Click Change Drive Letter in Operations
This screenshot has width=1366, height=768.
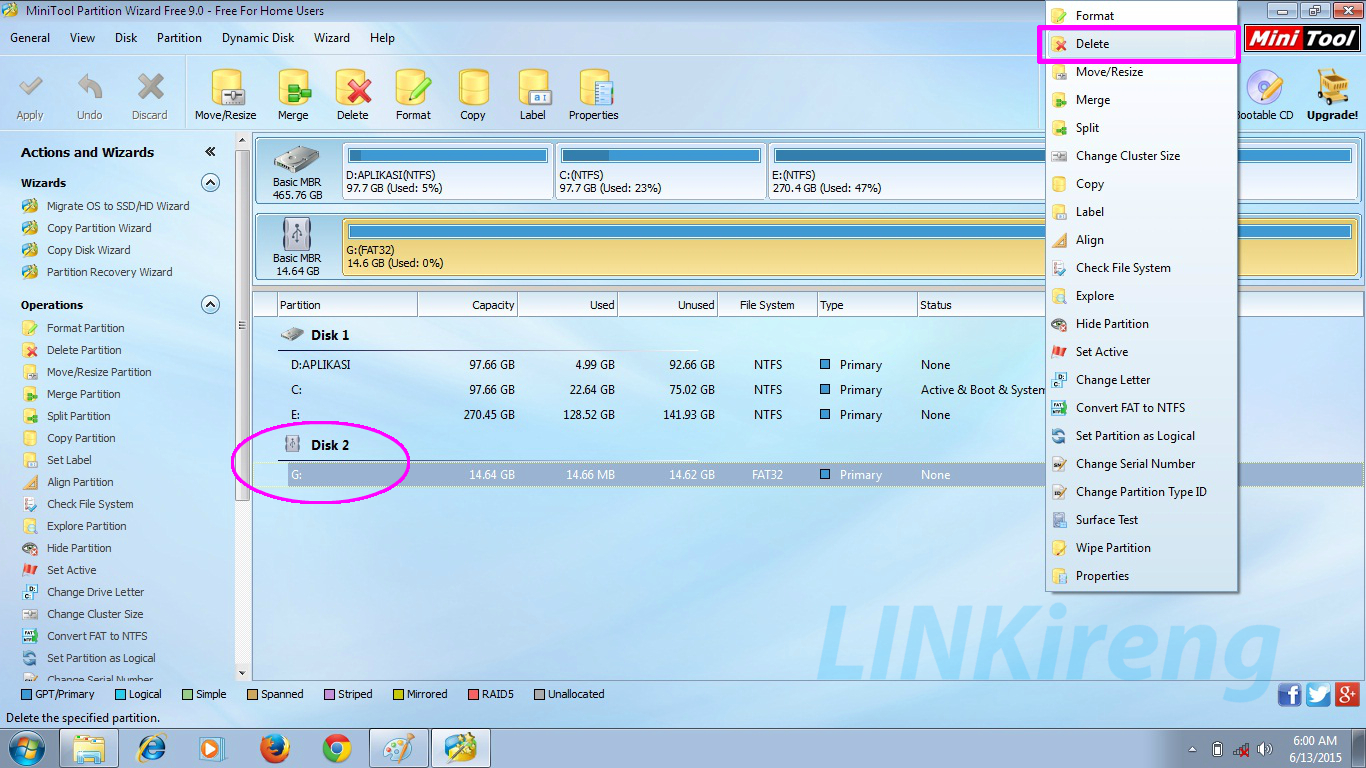(x=95, y=592)
